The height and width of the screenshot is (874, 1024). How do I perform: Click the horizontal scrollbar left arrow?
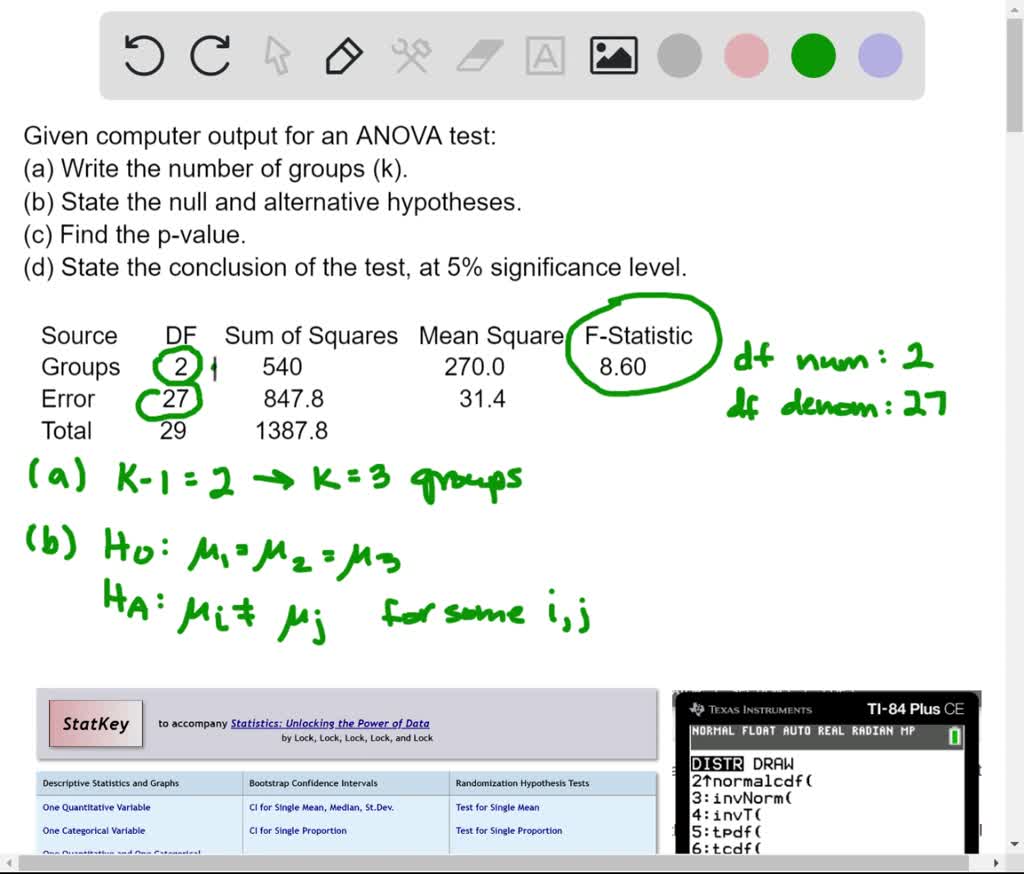coord(8,863)
